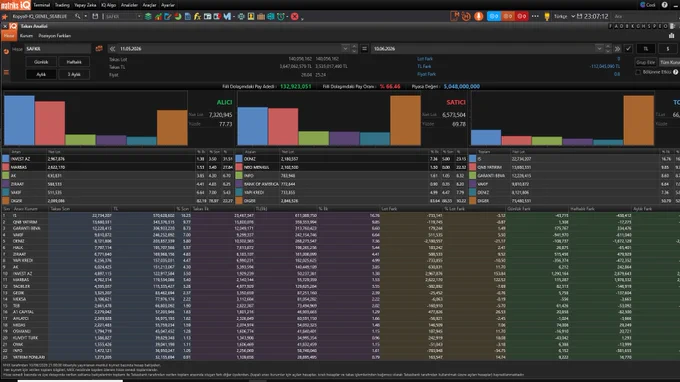Open the Analizler menu
This screenshot has width=680, height=382.
[129, 5]
